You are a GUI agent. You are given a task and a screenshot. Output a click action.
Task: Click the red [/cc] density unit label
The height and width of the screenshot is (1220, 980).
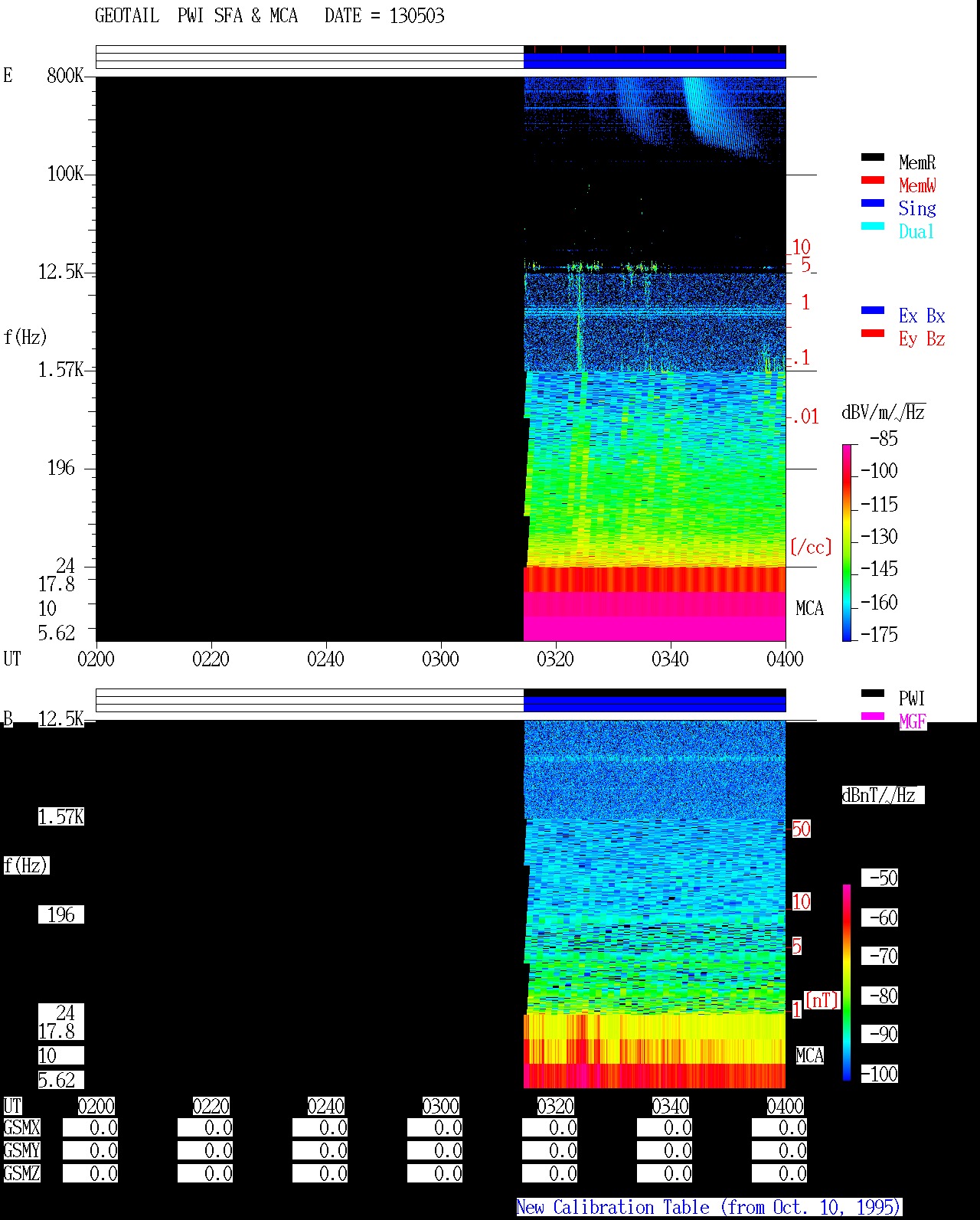click(x=811, y=547)
